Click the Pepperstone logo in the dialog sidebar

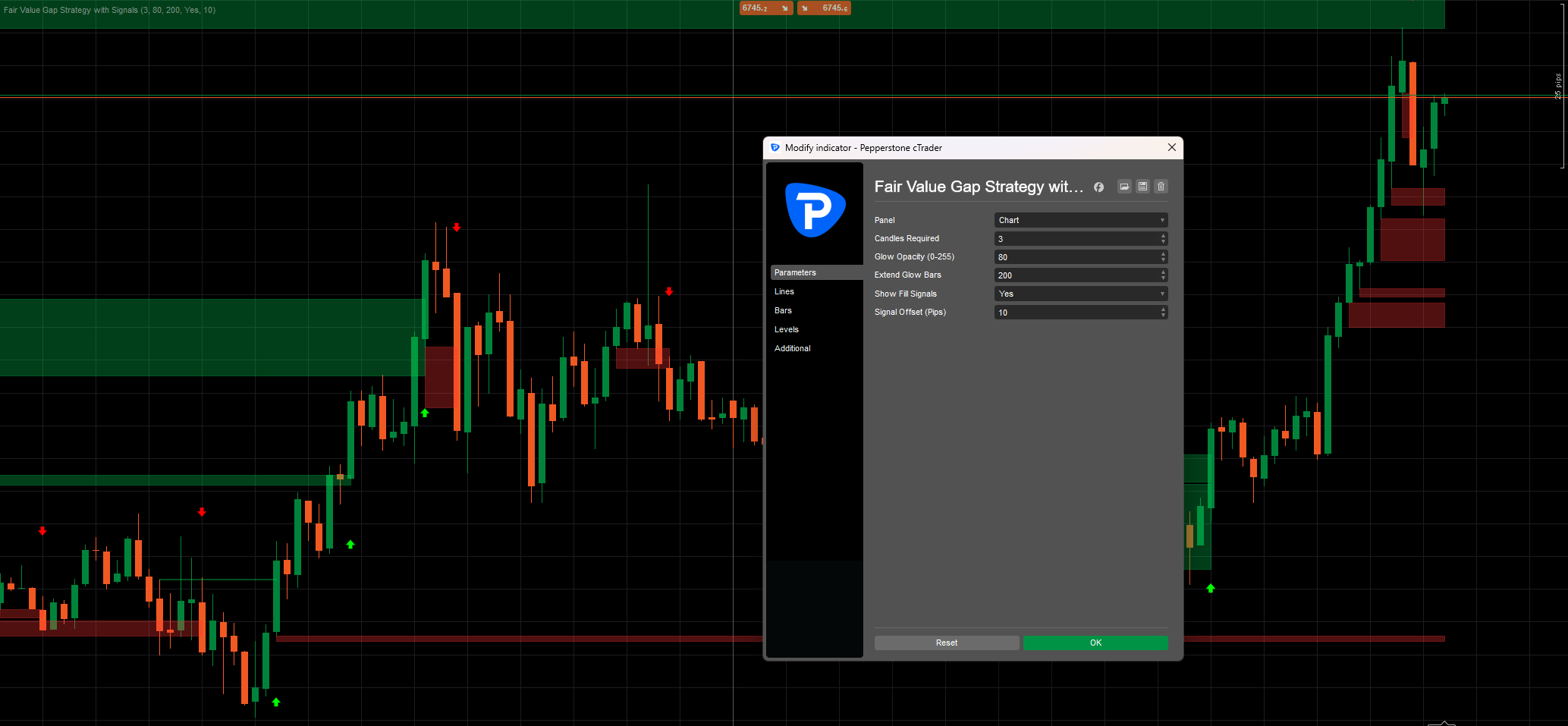tap(815, 210)
